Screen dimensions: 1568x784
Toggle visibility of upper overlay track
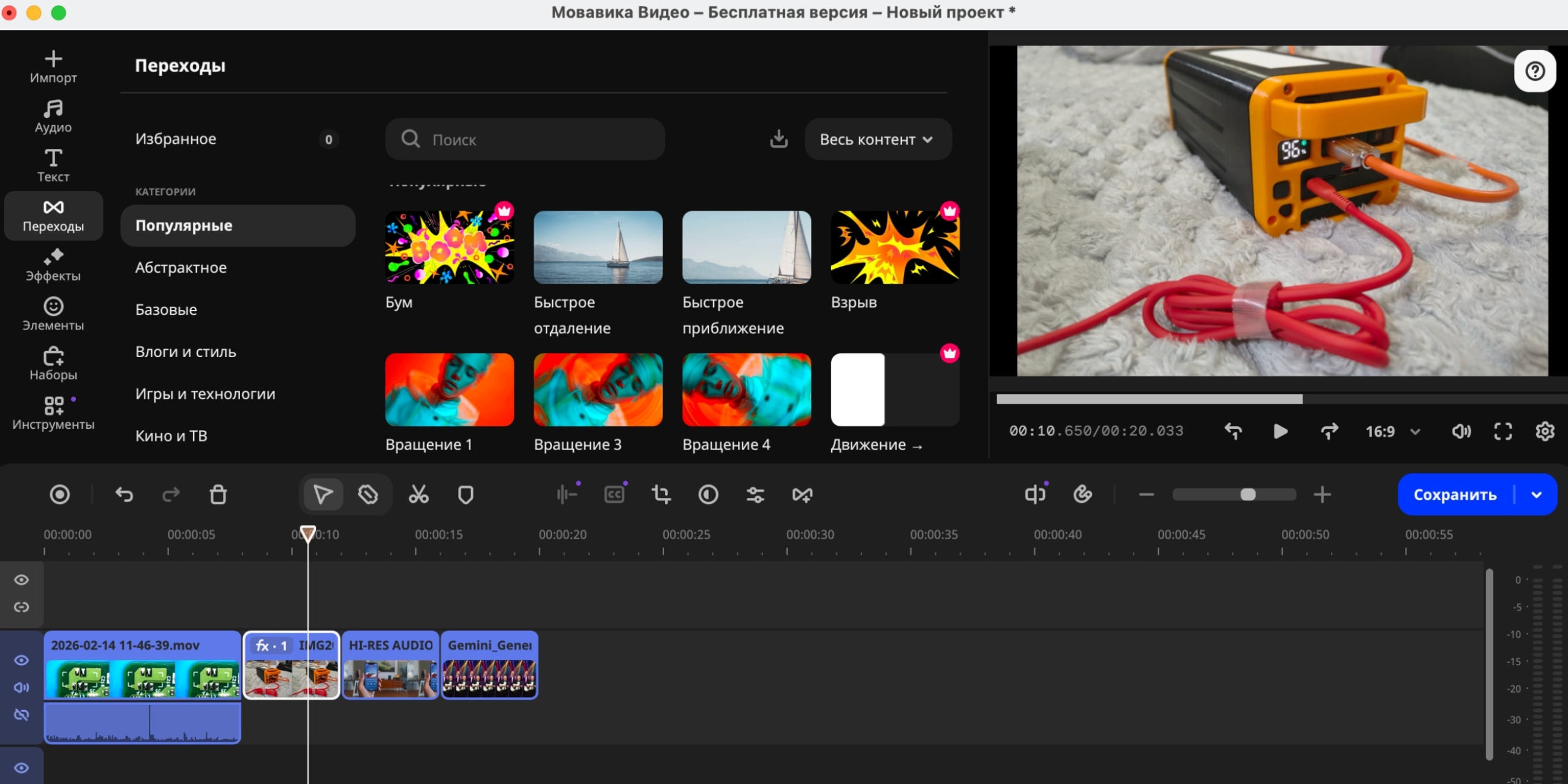pyautogui.click(x=21, y=579)
